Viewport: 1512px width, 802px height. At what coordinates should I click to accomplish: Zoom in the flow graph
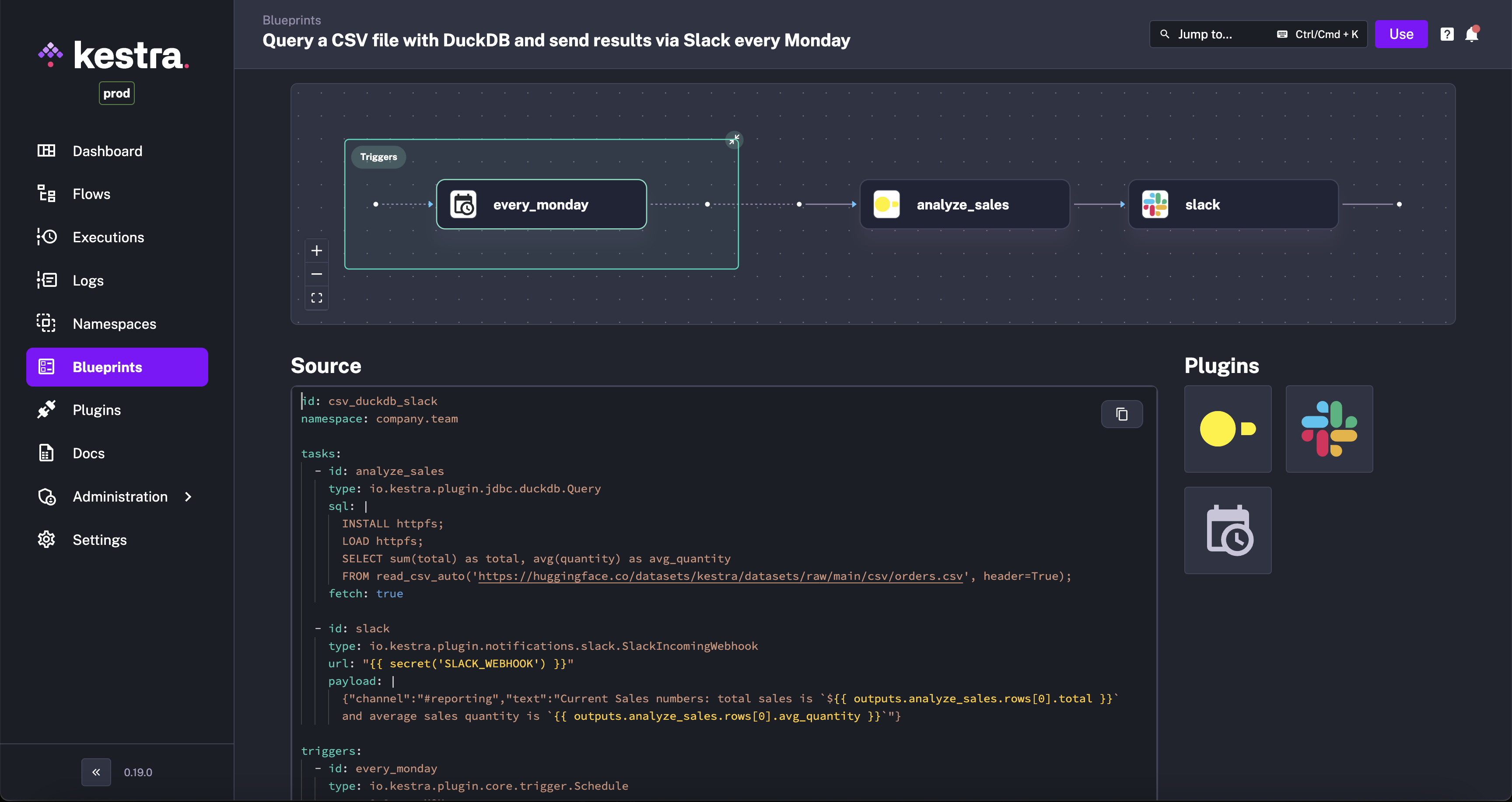coord(316,251)
